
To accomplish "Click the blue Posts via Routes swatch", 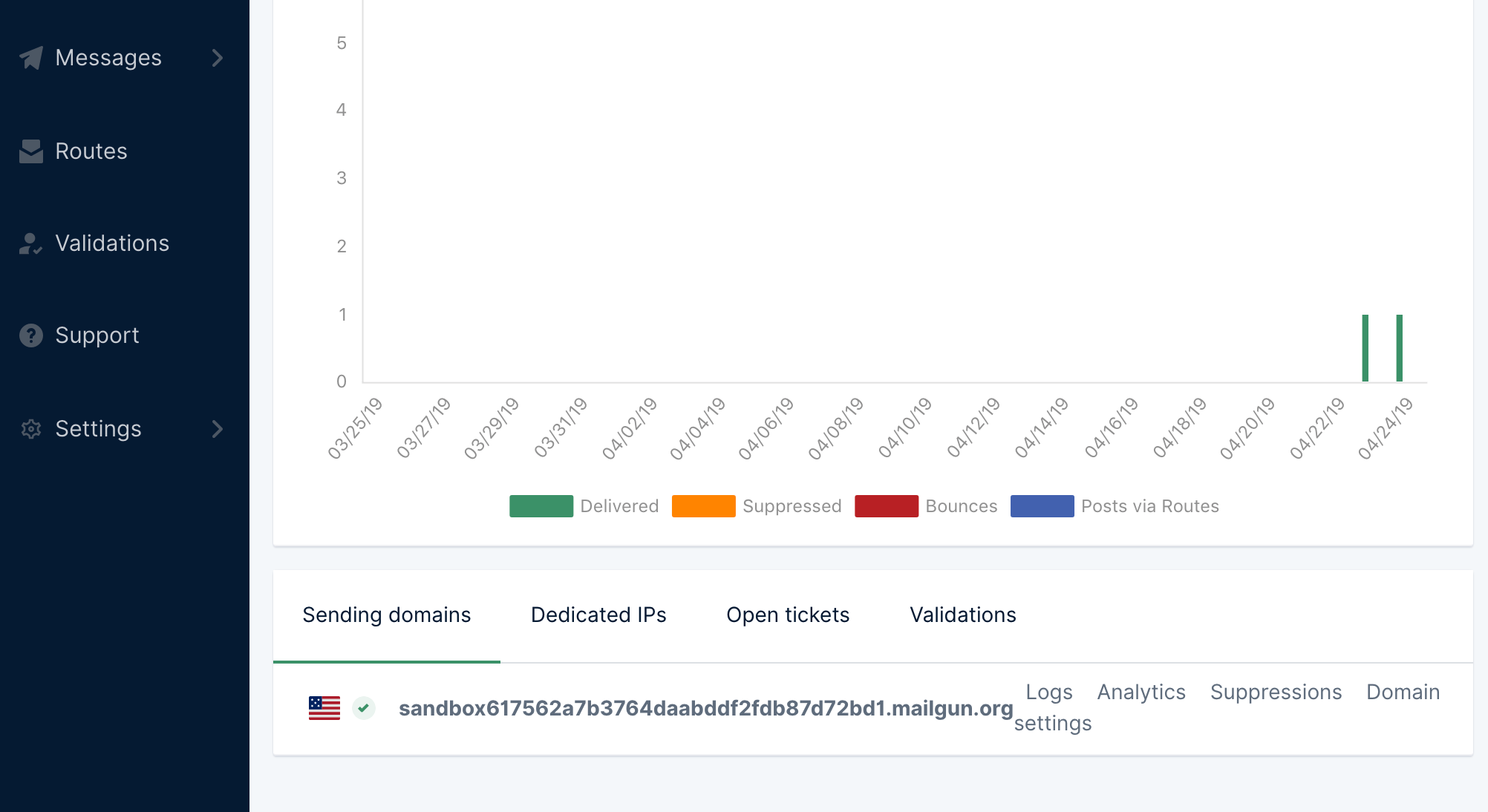I will [1042, 506].
